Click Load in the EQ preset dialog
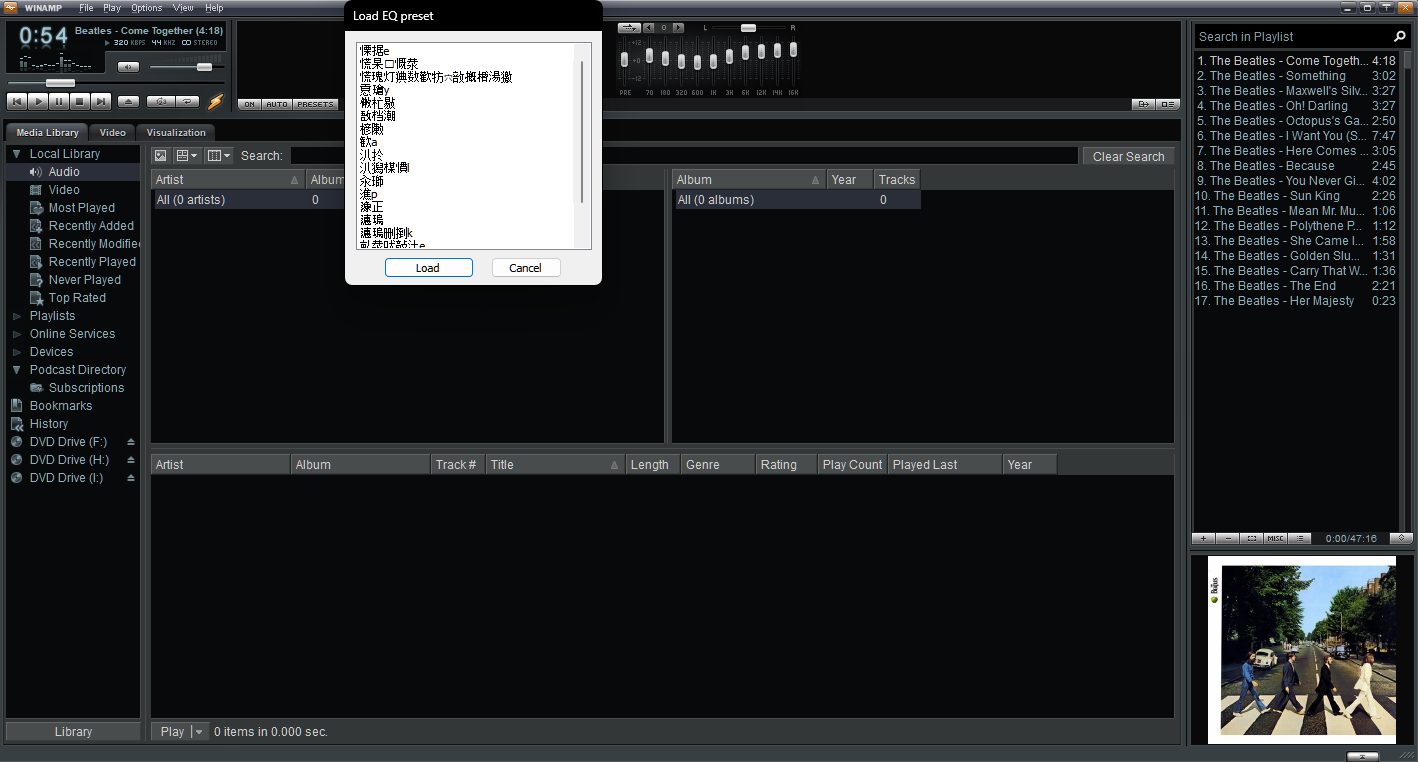Viewport: 1418px width, 762px height. (x=428, y=268)
